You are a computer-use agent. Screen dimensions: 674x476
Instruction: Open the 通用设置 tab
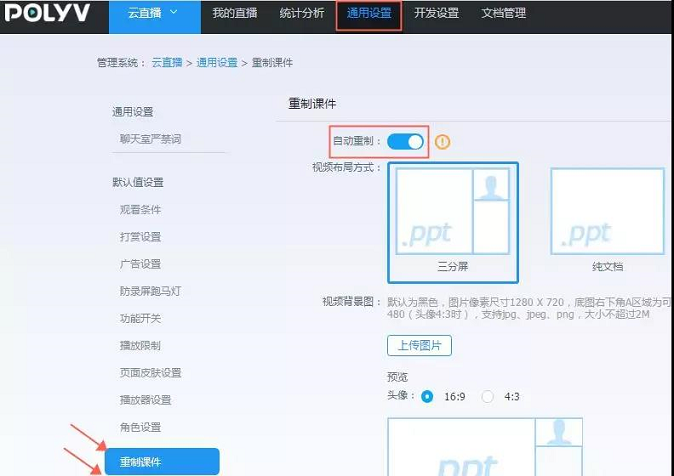point(368,14)
